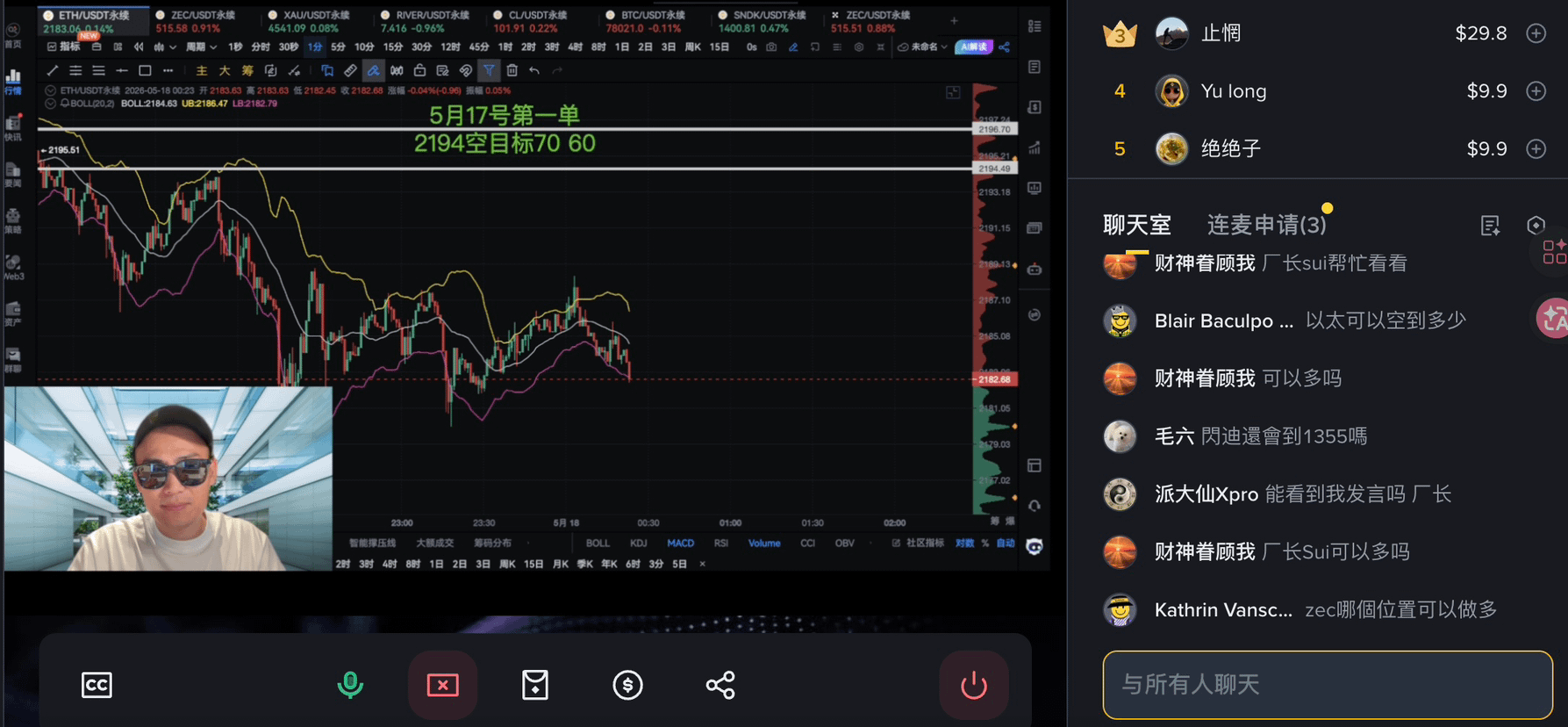The width and height of the screenshot is (1568, 727).
Task: Stop screen sharing with the red button
Action: coord(443,685)
